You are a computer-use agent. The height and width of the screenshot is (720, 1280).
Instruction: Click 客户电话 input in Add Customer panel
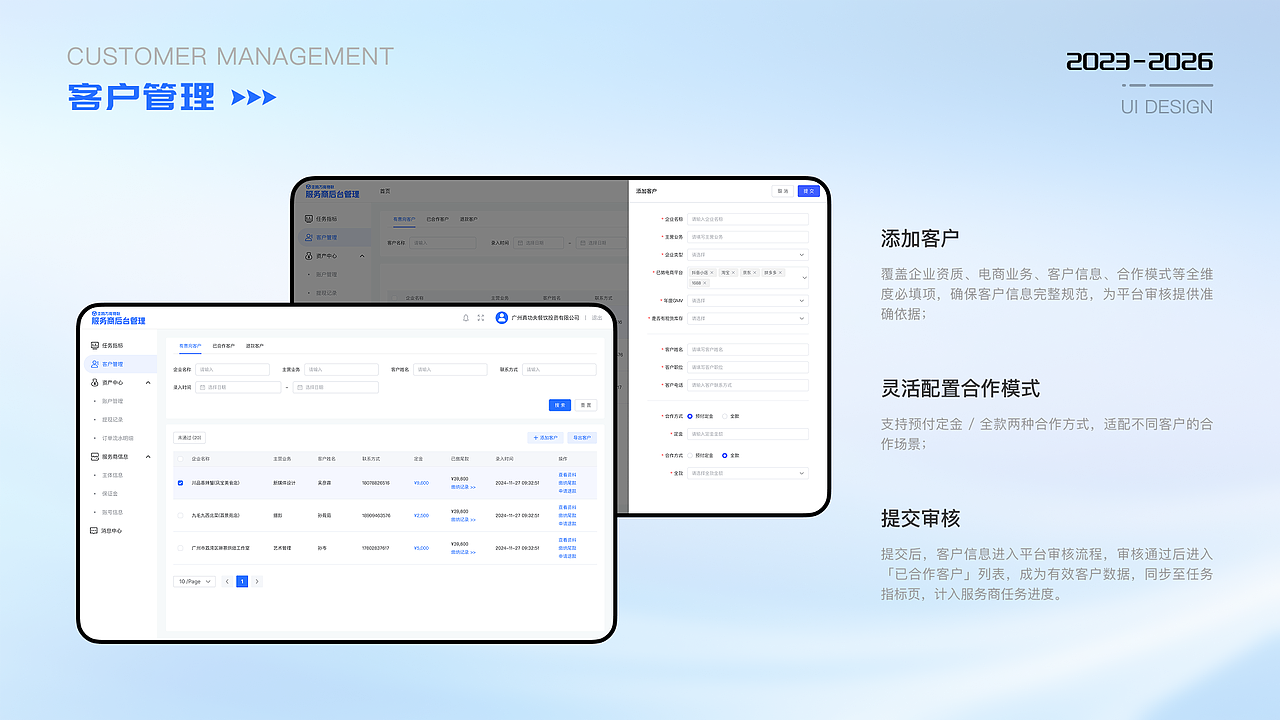tap(747, 385)
